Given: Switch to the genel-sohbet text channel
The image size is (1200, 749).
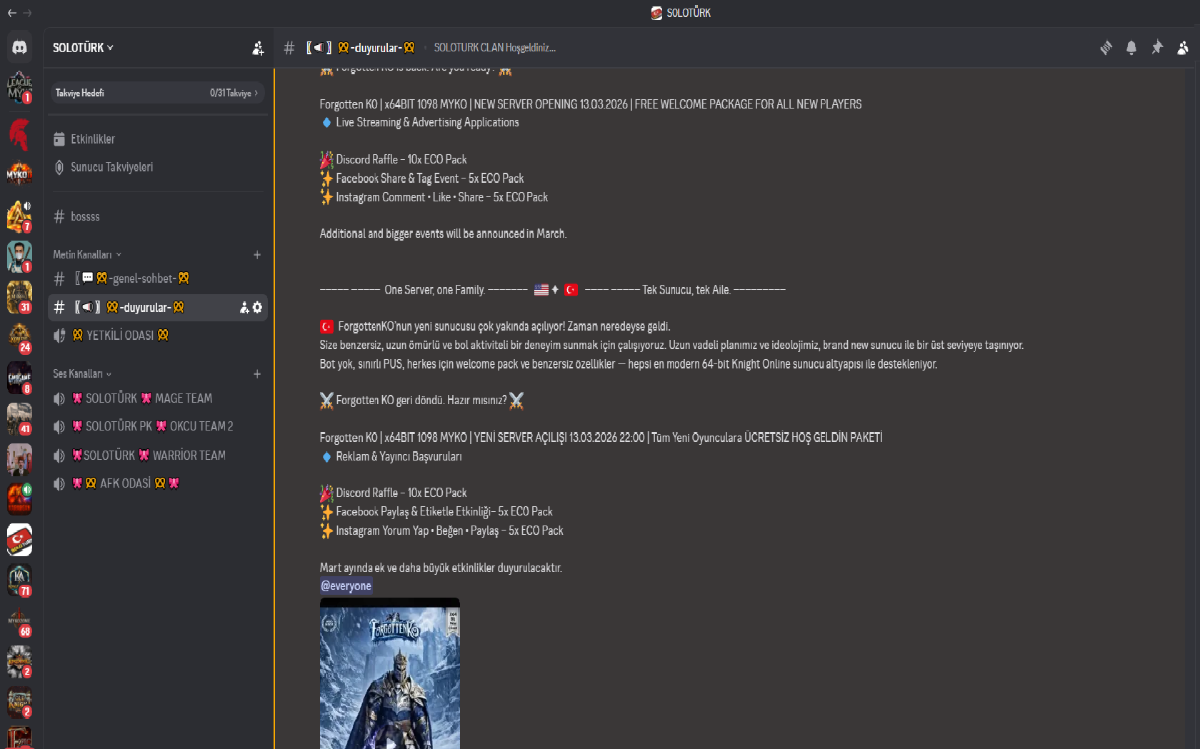Looking at the screenshot, I should coord(135,278).
